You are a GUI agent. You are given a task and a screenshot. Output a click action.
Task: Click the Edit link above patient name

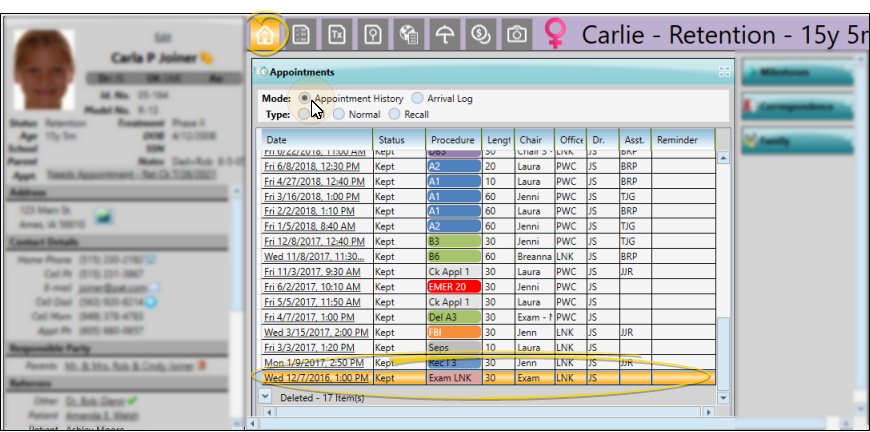point(162,37)
